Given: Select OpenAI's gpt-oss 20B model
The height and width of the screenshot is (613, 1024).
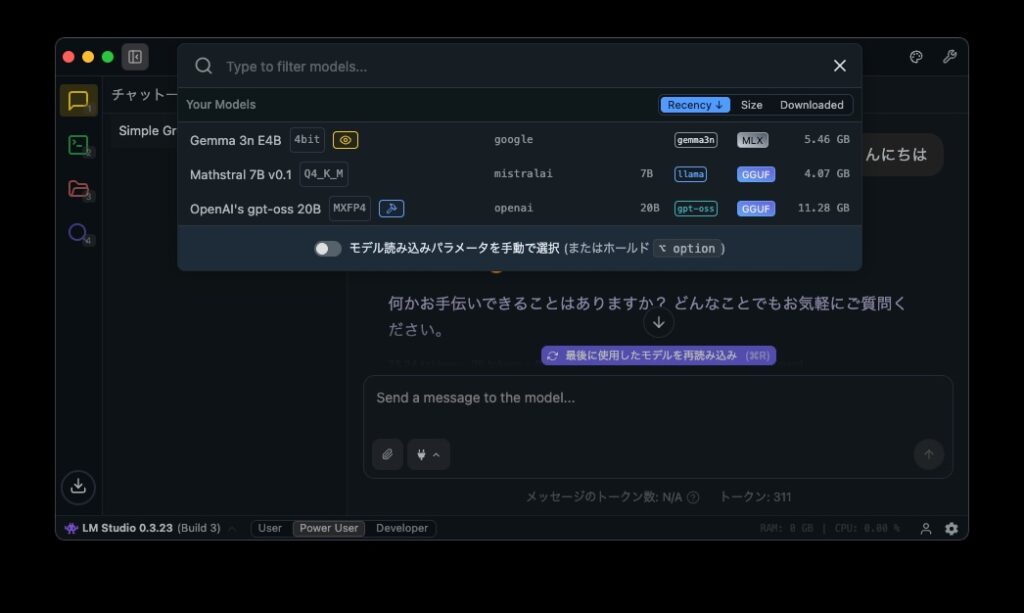Looking at the screenshot, I should click(520, 208).
